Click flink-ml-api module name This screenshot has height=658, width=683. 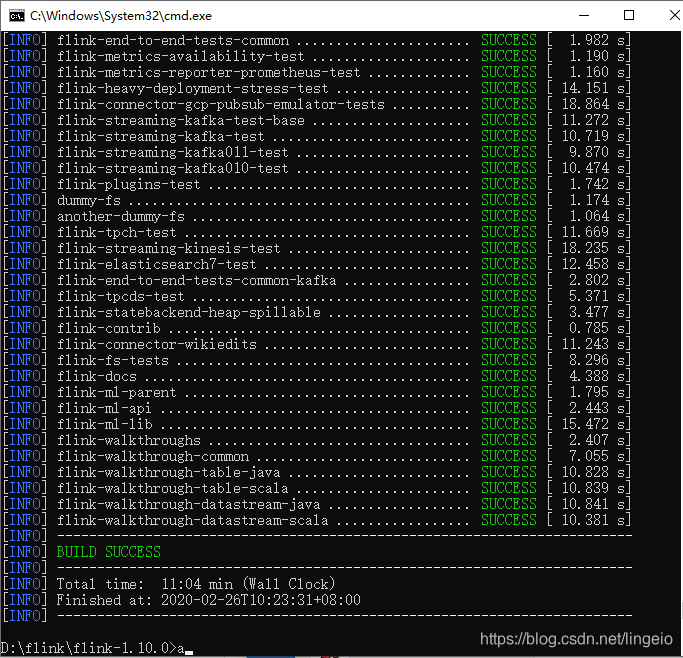tap(105, 408)
